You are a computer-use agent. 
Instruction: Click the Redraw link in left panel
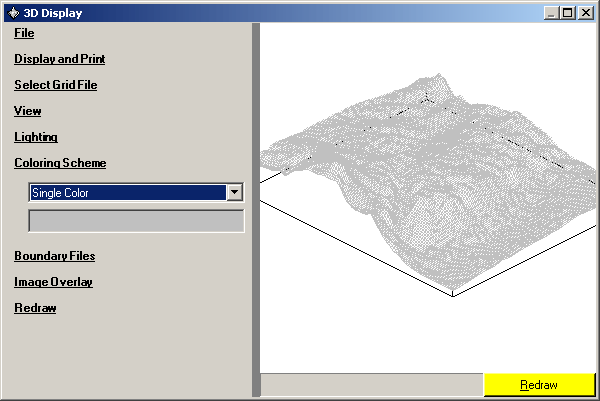coord(35,308)
